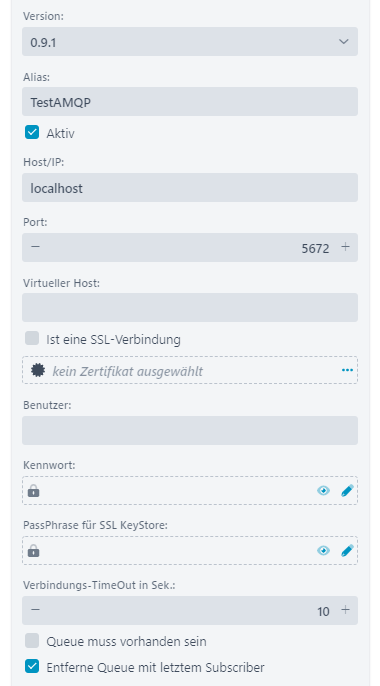Increase the Port value with the plus
This screenshot has width=380, height=686.
point(345,247)
